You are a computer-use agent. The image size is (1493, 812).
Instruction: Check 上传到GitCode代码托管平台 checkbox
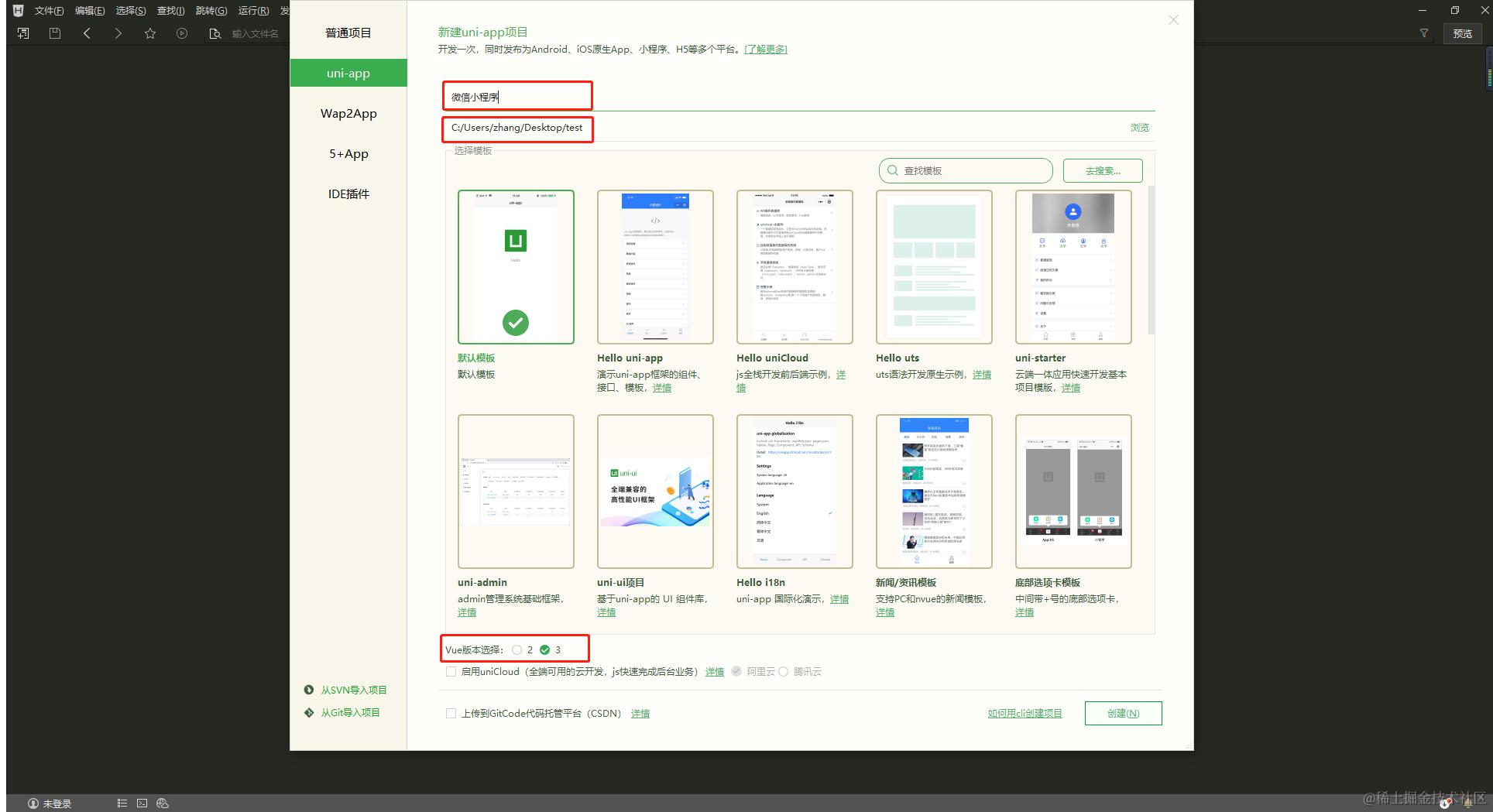tap(451, 713)
